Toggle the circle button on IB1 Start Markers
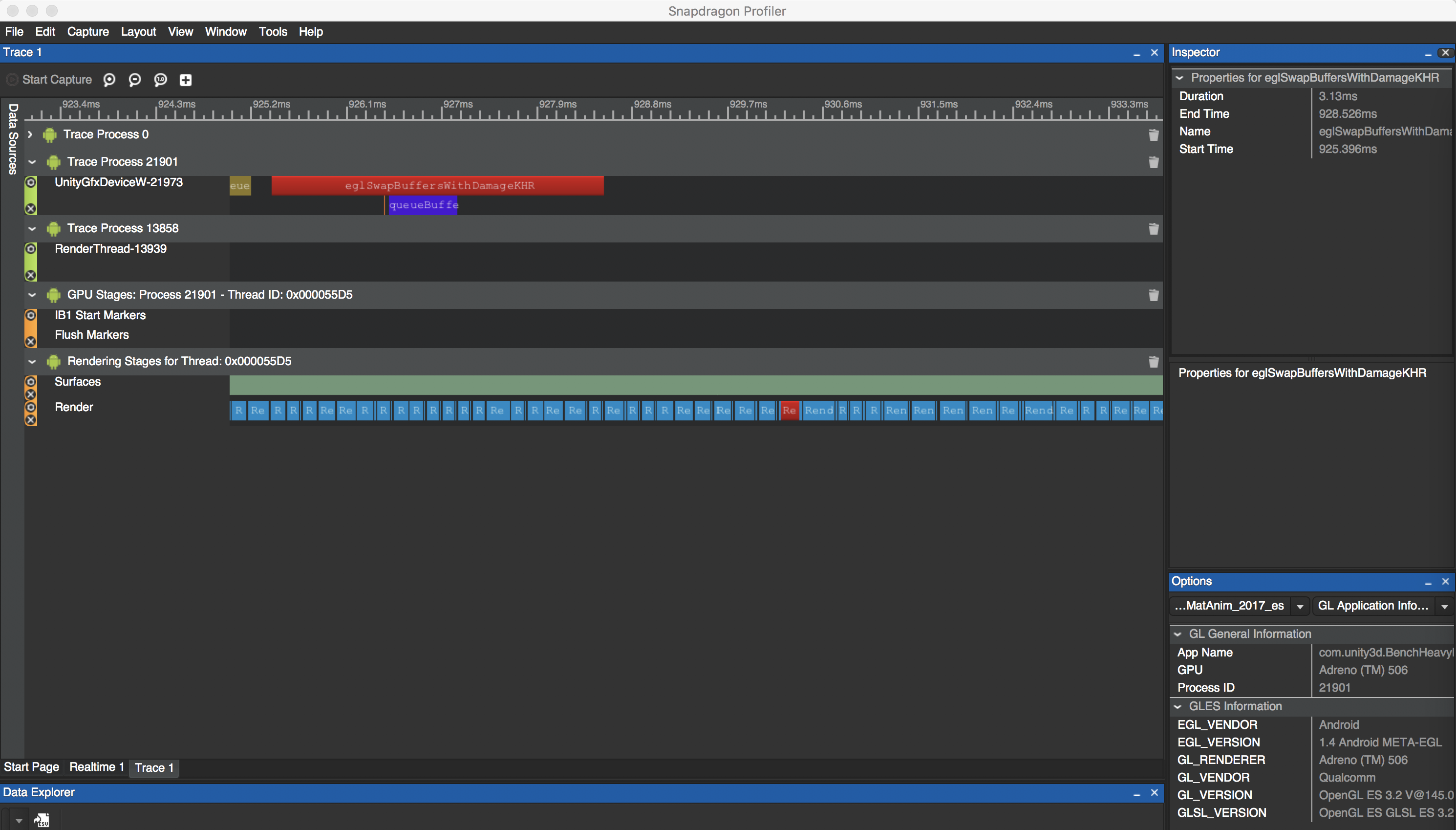 click(31, 315)
